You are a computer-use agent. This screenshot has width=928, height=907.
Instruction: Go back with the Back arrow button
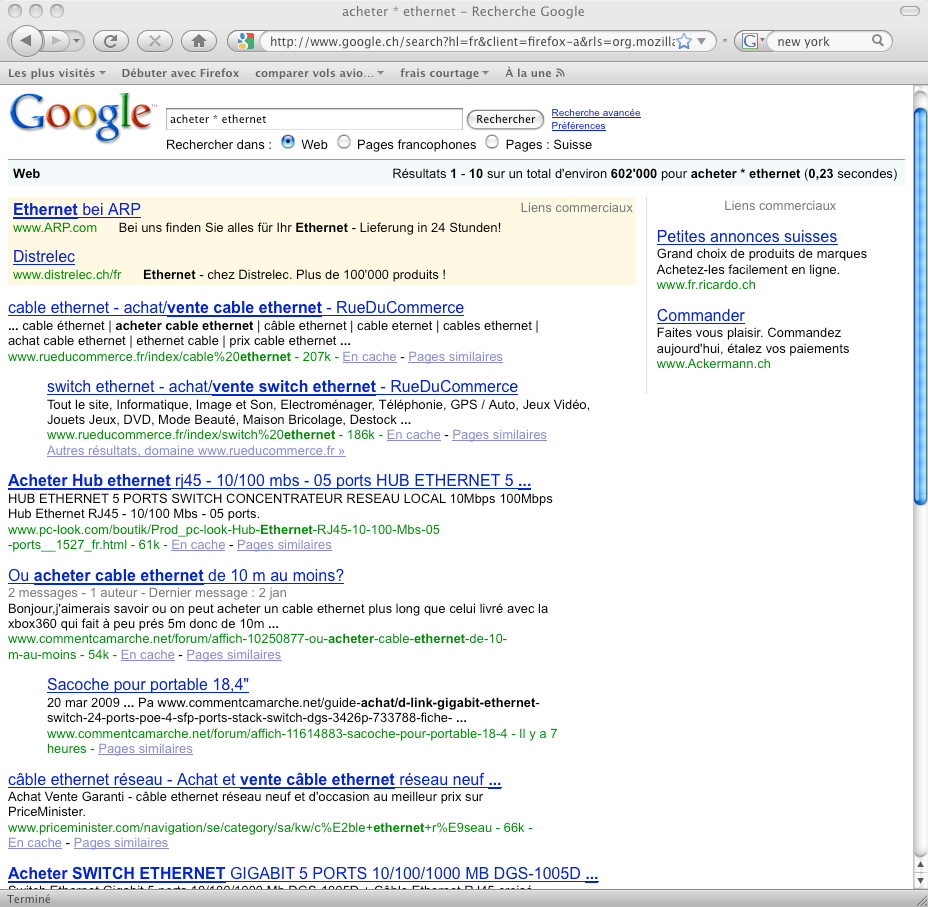pyautogui.click(x=25, y=41)
